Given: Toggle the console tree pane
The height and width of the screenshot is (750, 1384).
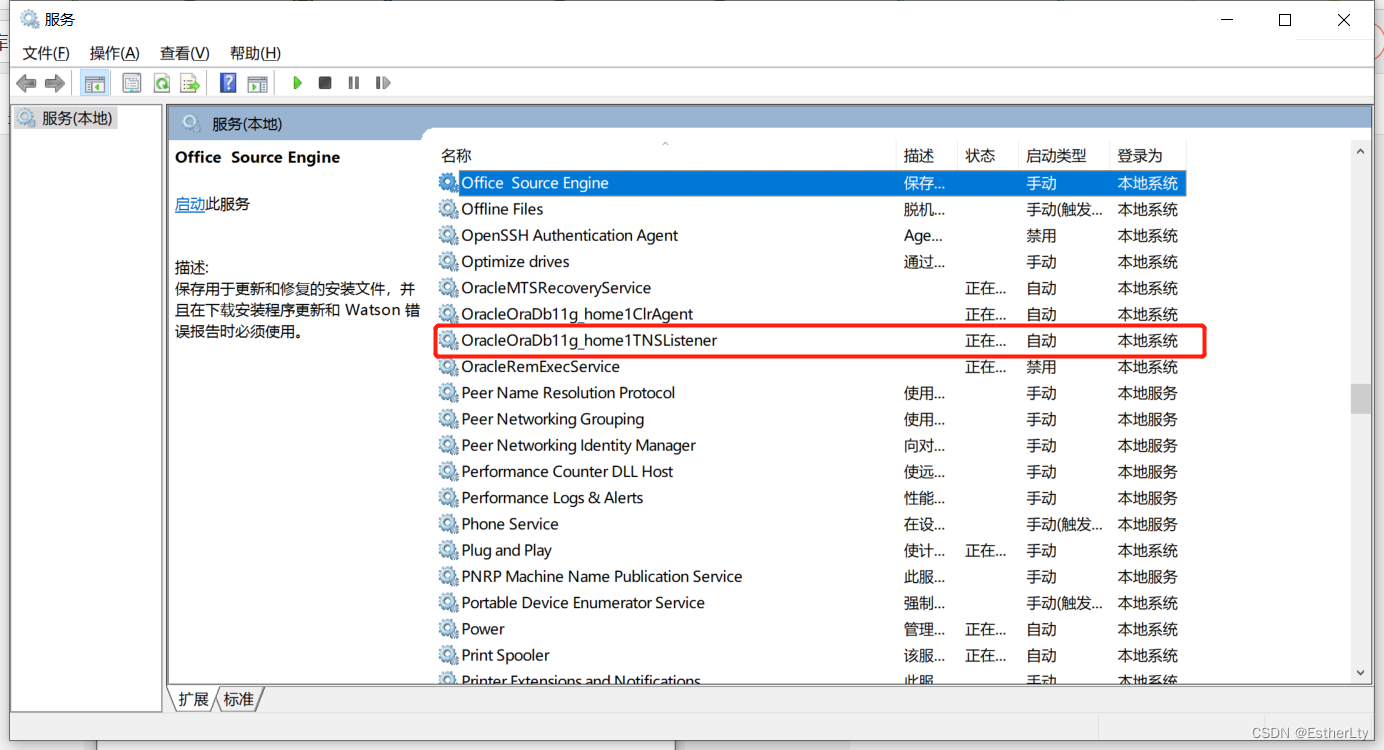Looking at the screenshot, I should click(95, 83).
